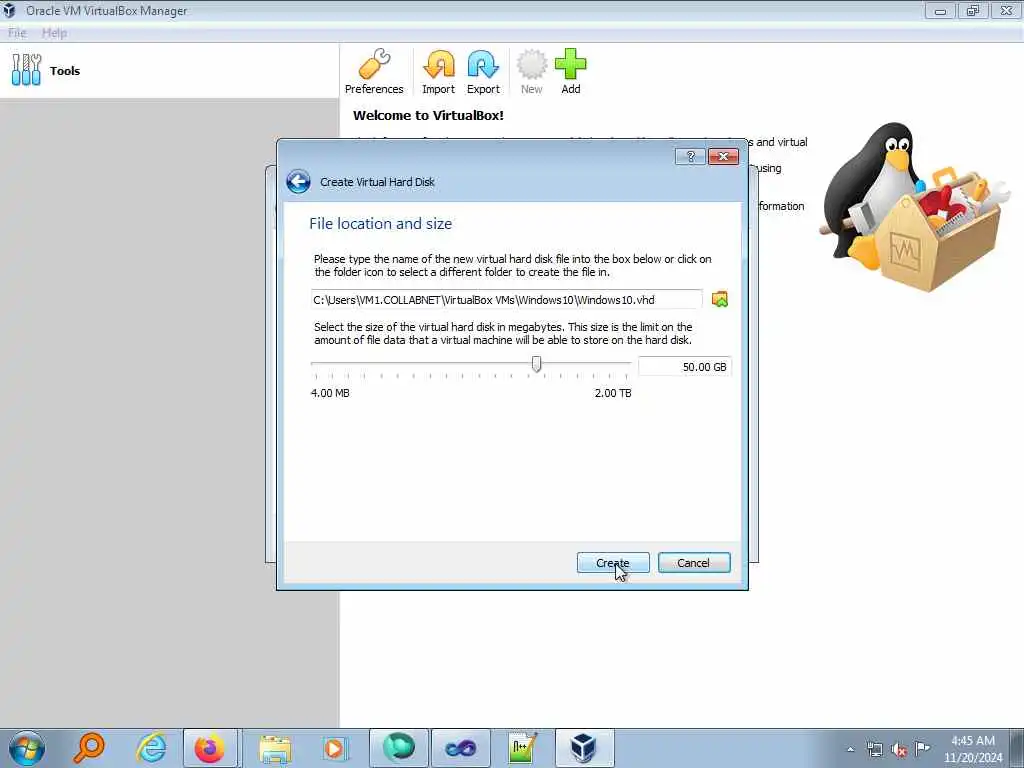This screenshot has width=1024, height=768.
Task: Open the Help menu
Action: [x=54, y=33]
